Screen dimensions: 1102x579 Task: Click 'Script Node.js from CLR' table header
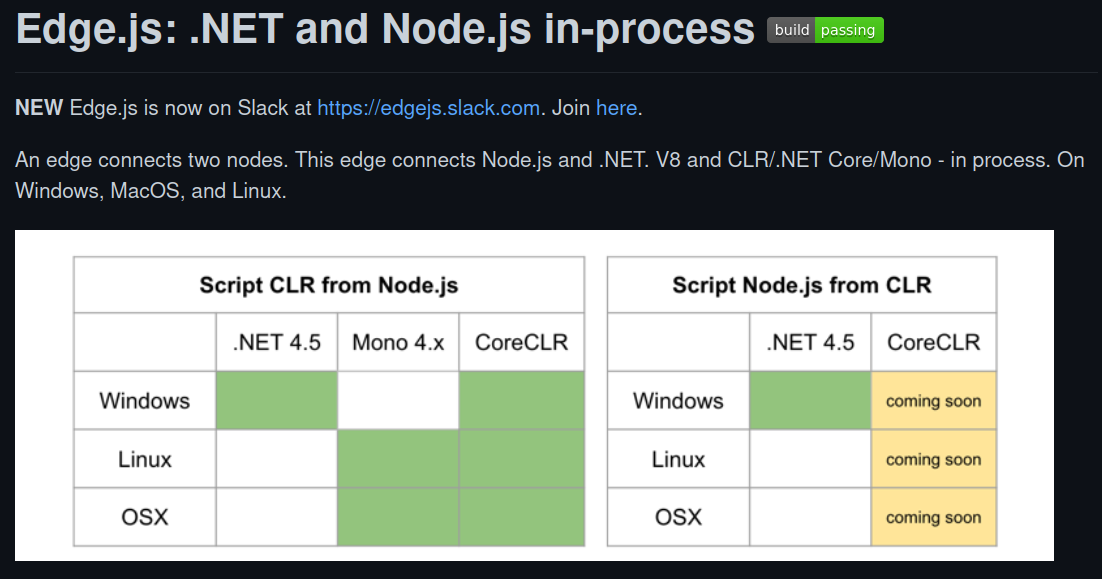click(x=802, y=285)
